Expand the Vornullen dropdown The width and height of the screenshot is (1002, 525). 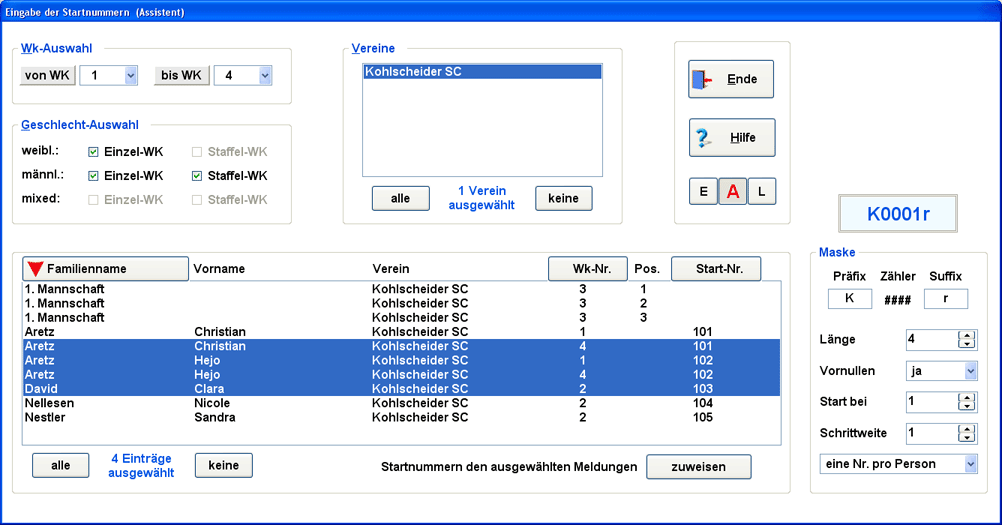[969, 371]
